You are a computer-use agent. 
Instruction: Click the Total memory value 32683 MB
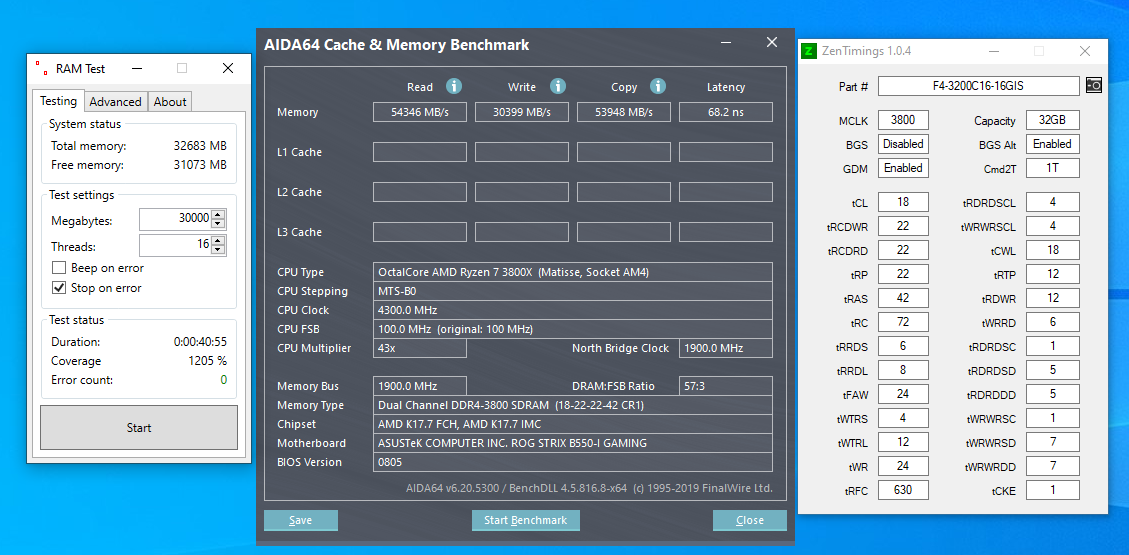coord(200,146)
